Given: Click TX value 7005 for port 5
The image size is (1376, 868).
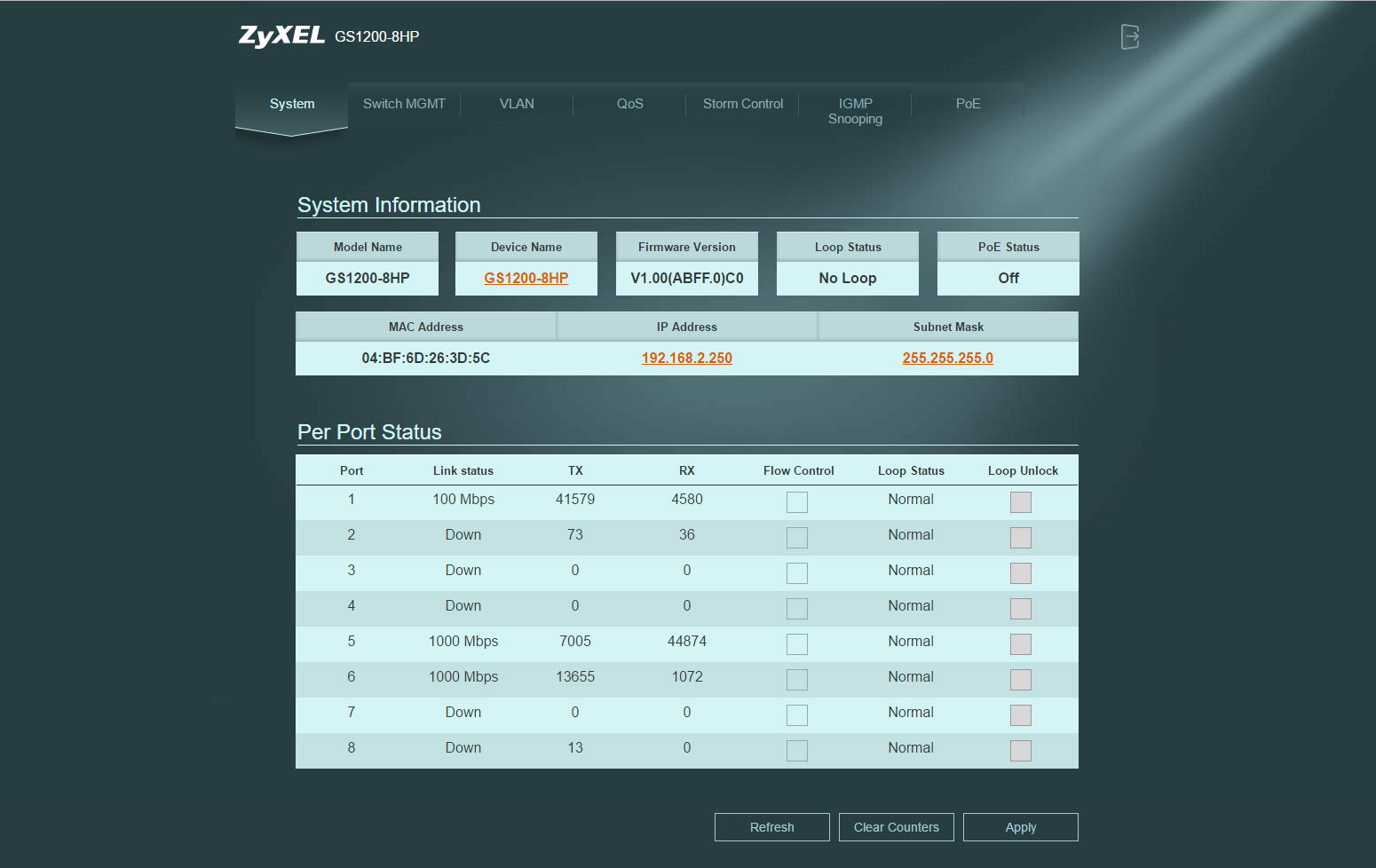Looking at the screenshot, I should coord(575,641).
